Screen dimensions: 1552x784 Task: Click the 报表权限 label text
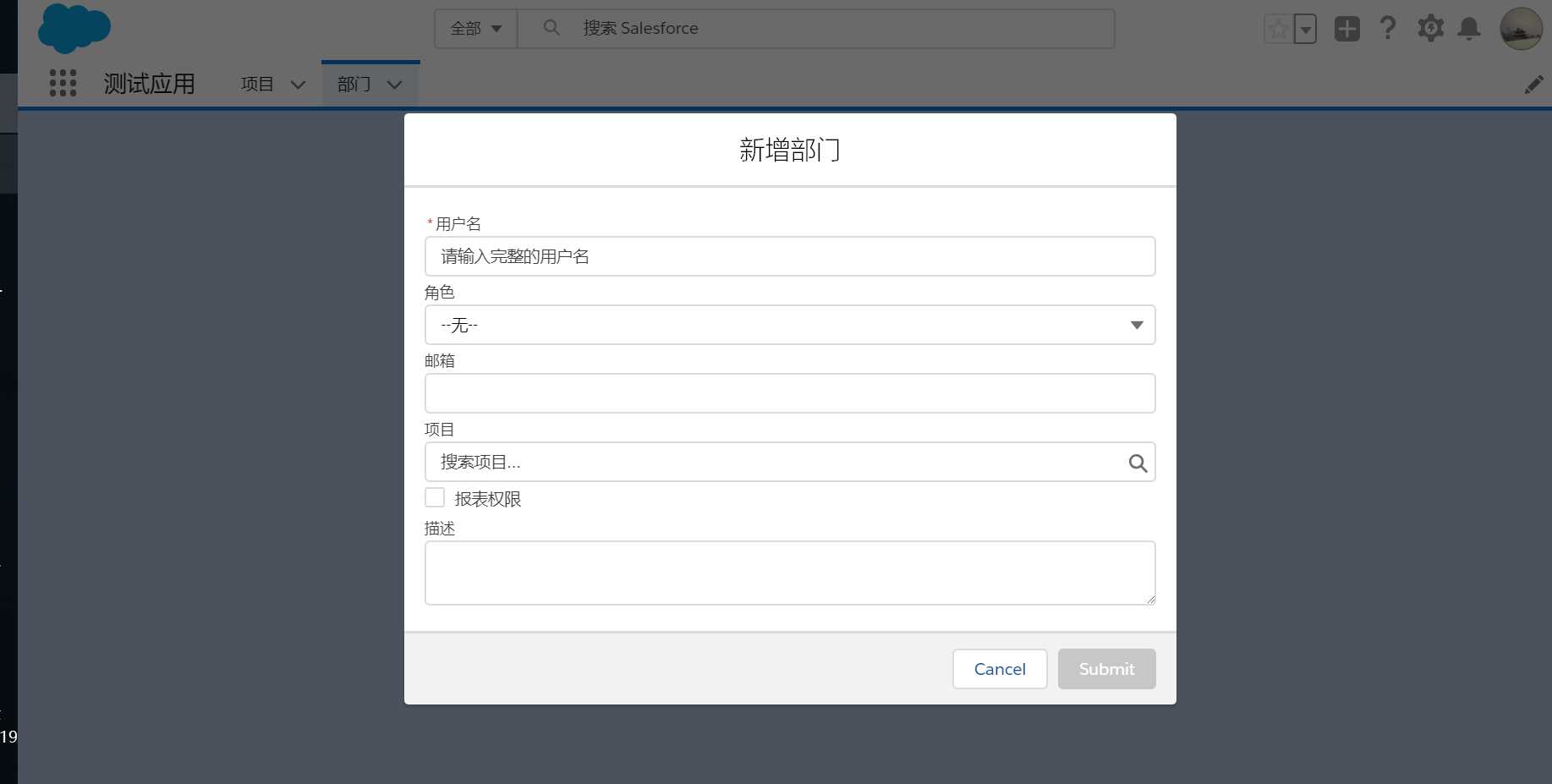pyautogui.click(x=488, y=499)
